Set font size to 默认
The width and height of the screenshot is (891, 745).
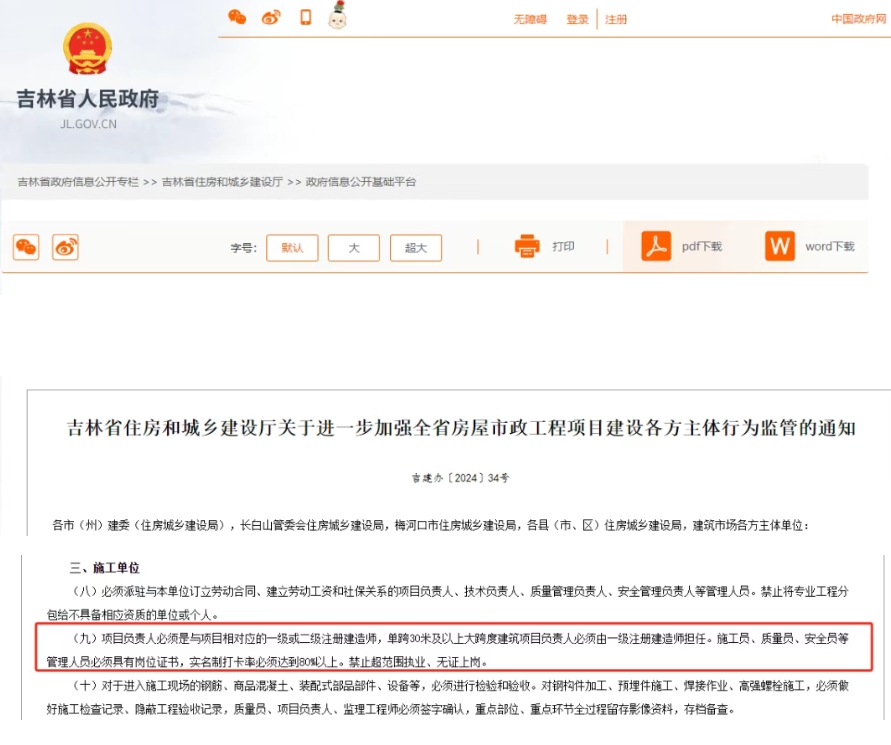(292, 248)
